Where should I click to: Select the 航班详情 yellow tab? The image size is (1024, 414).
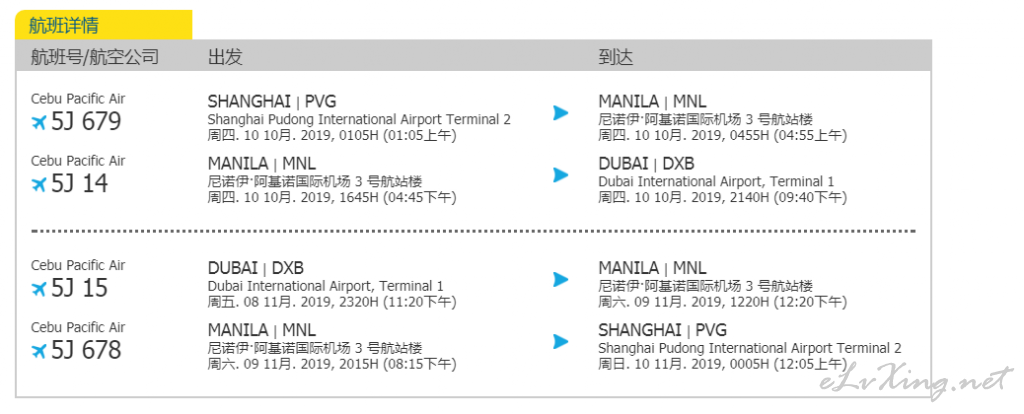104,25
